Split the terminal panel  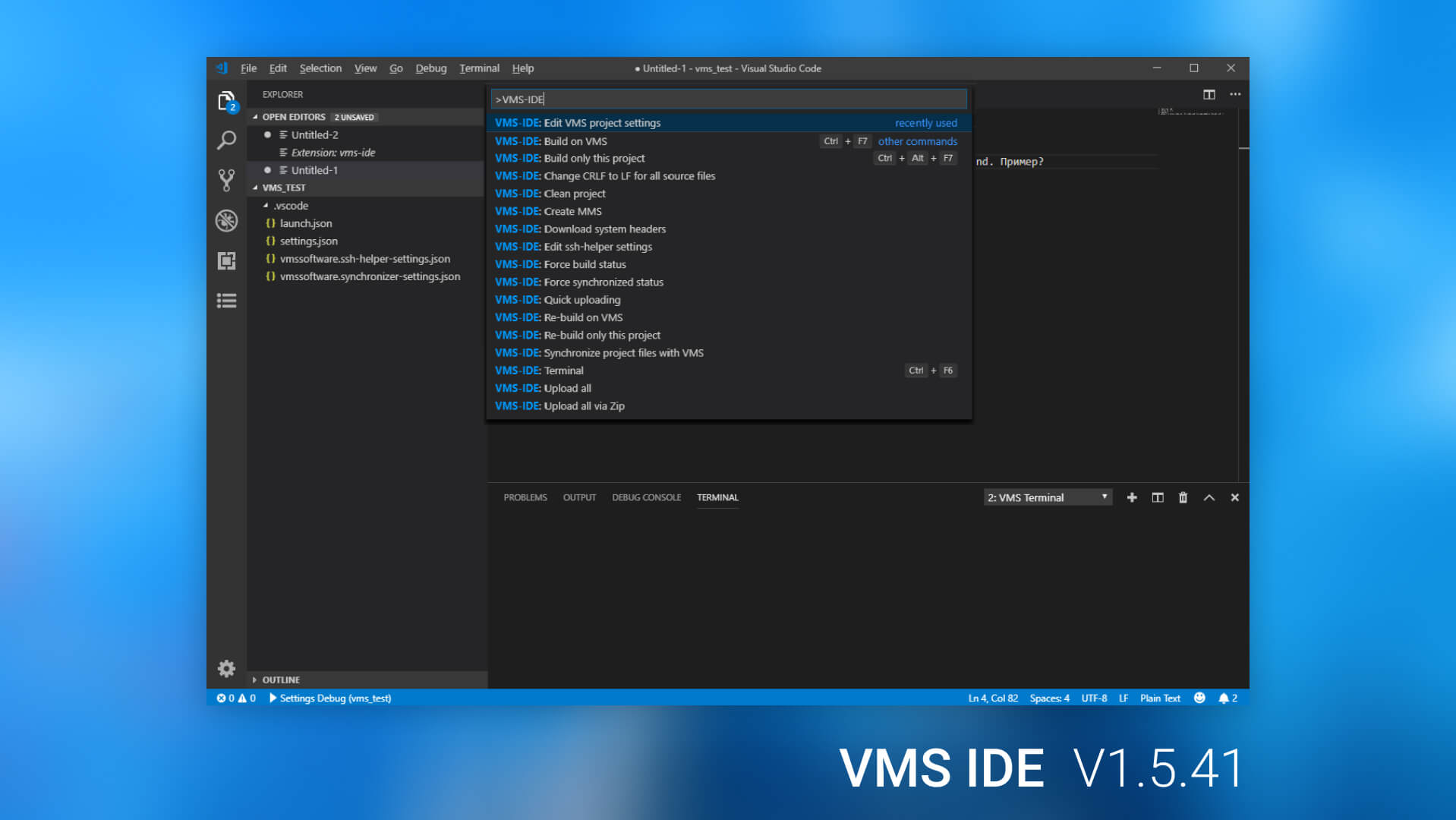tap(1158, 497)
